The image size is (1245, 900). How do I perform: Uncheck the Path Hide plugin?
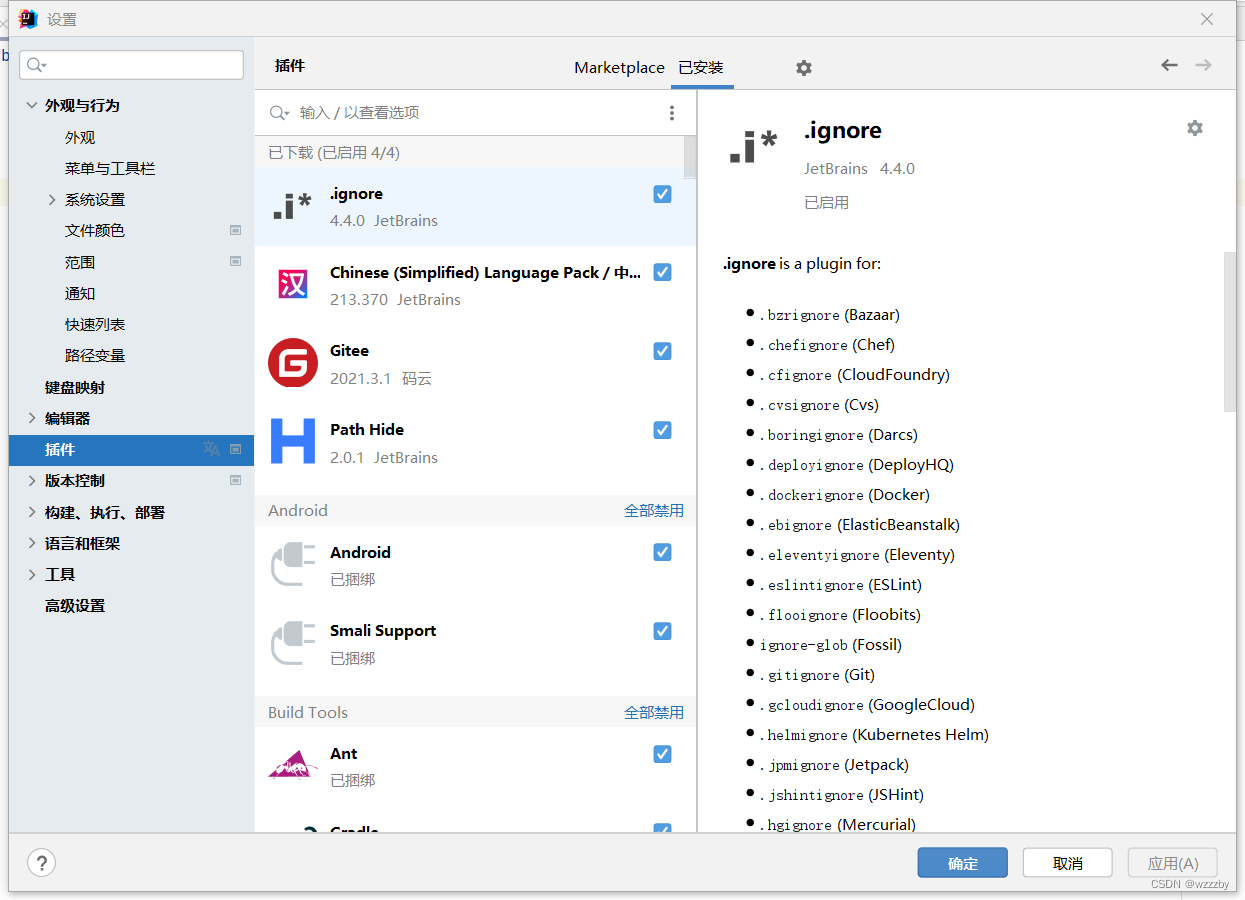click(x=662, y=430)
